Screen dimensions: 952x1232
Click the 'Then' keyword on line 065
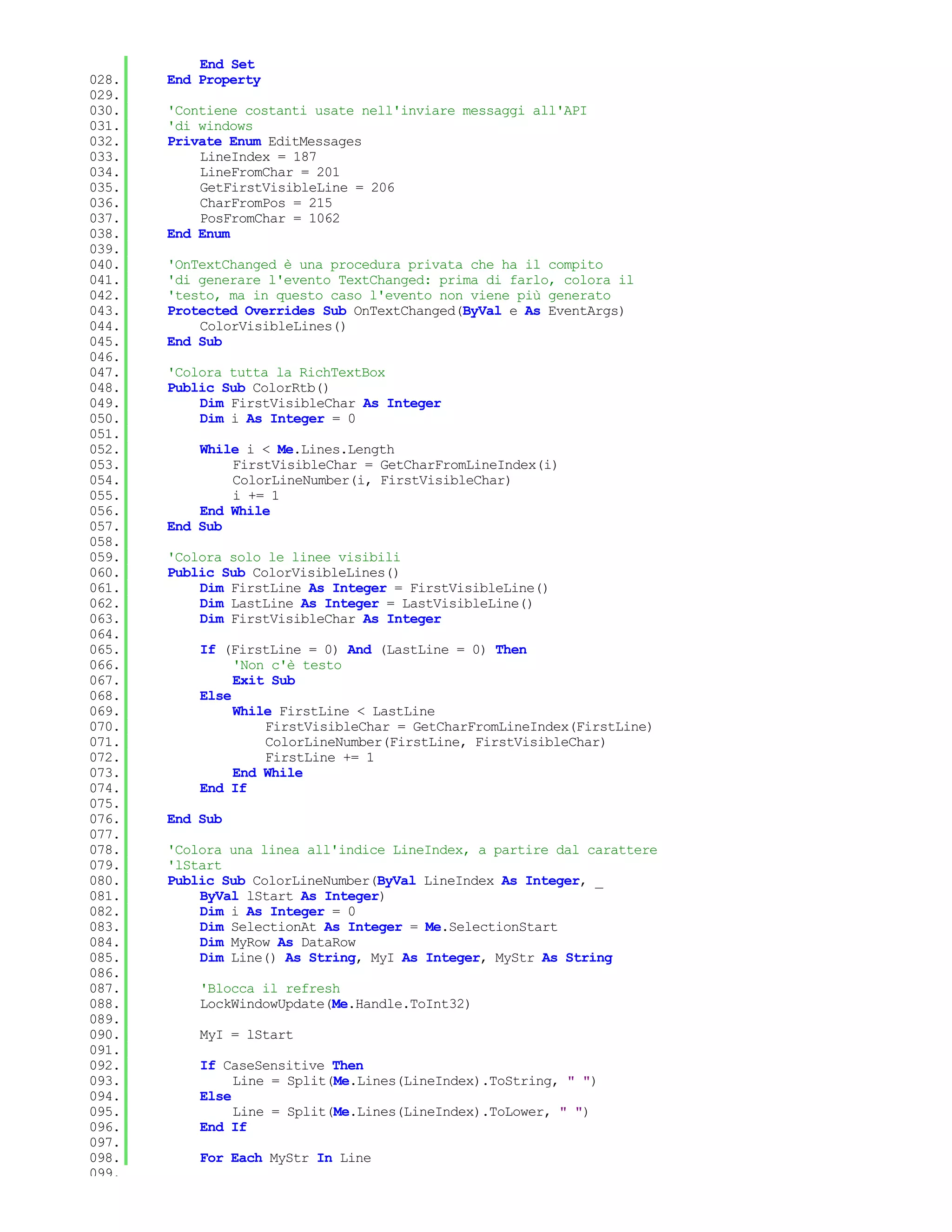tap(511, 650)
